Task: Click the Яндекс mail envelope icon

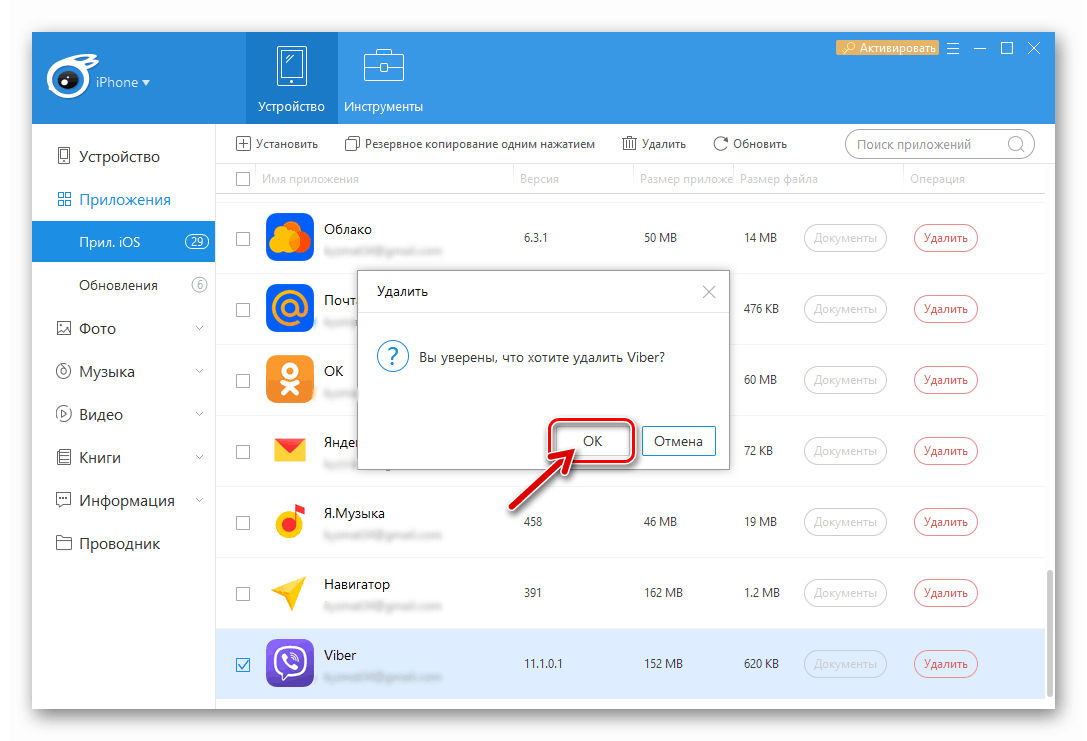Action: pyautogui.click(x=290, y=451)
